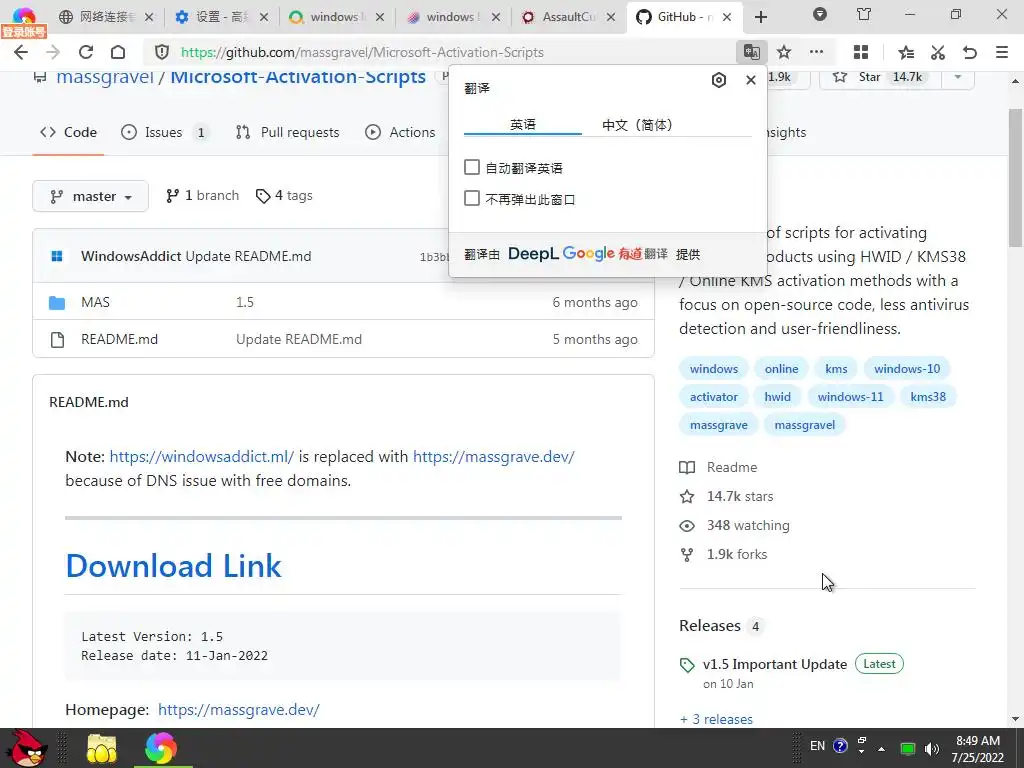Open the windows-10 topic tag
Image resolution: width=1024 pixels, height=768 pixels.
(907, 369)
